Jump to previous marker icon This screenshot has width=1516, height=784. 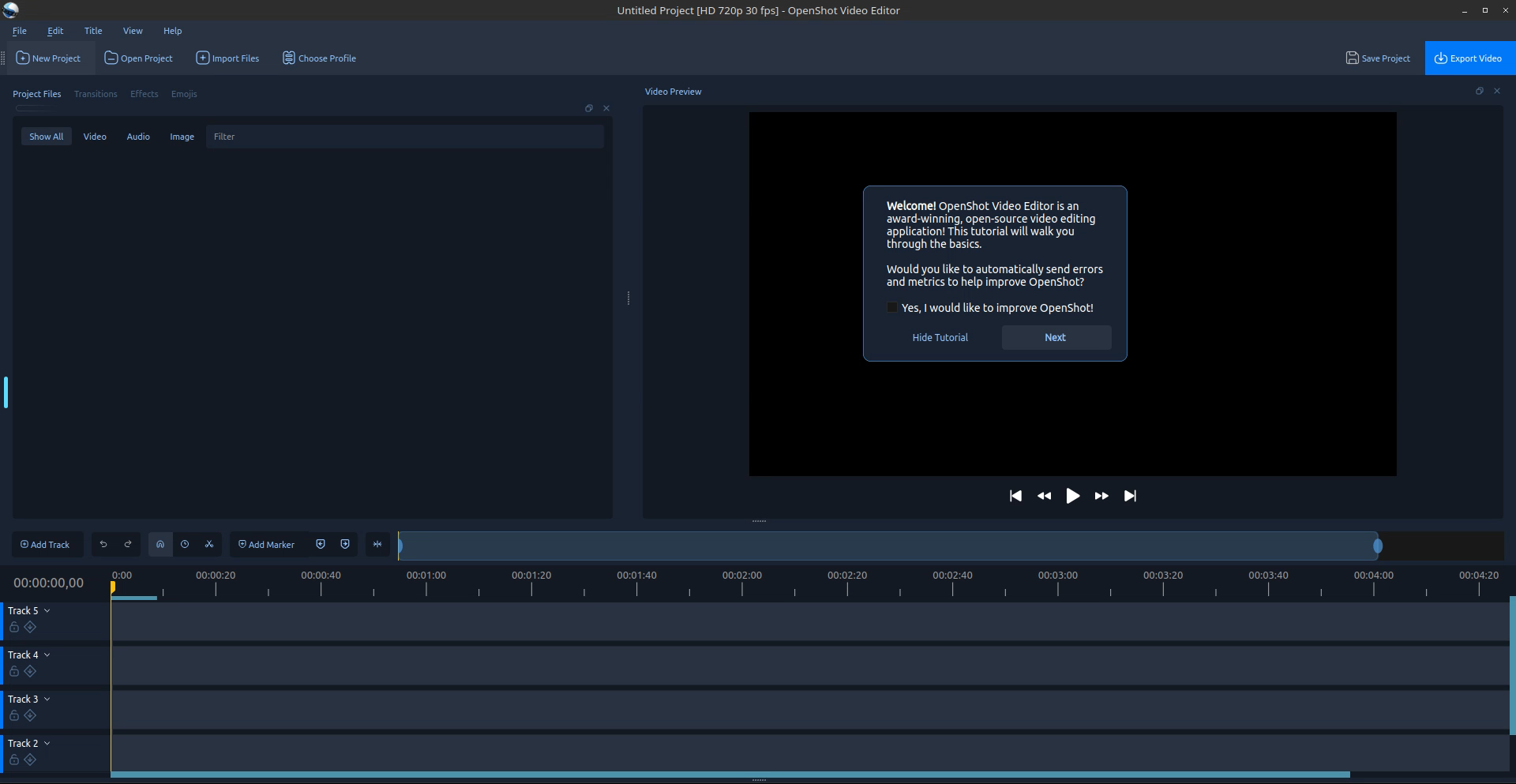[321, 544]
